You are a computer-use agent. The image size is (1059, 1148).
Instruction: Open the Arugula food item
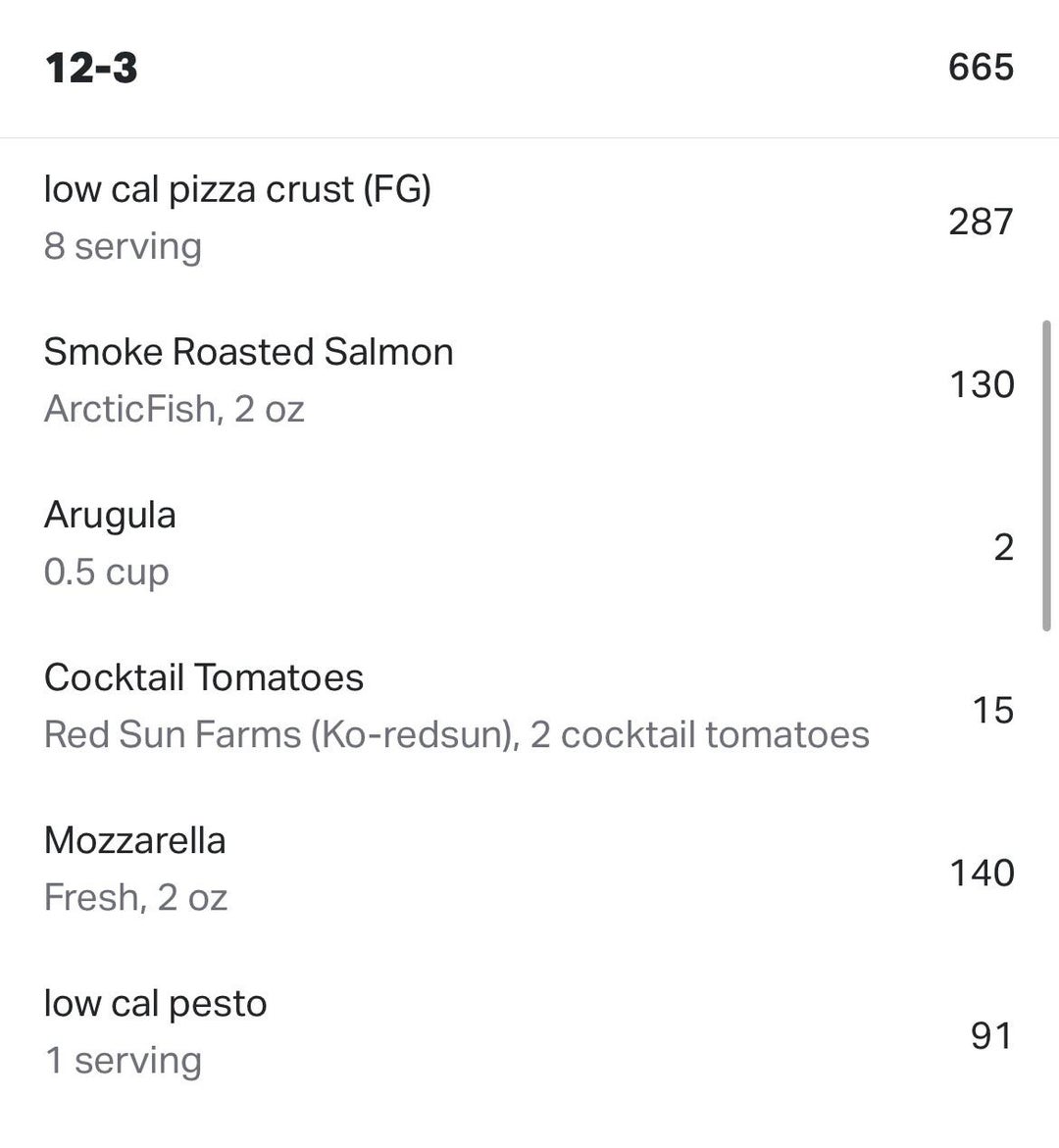pos(110,515)
